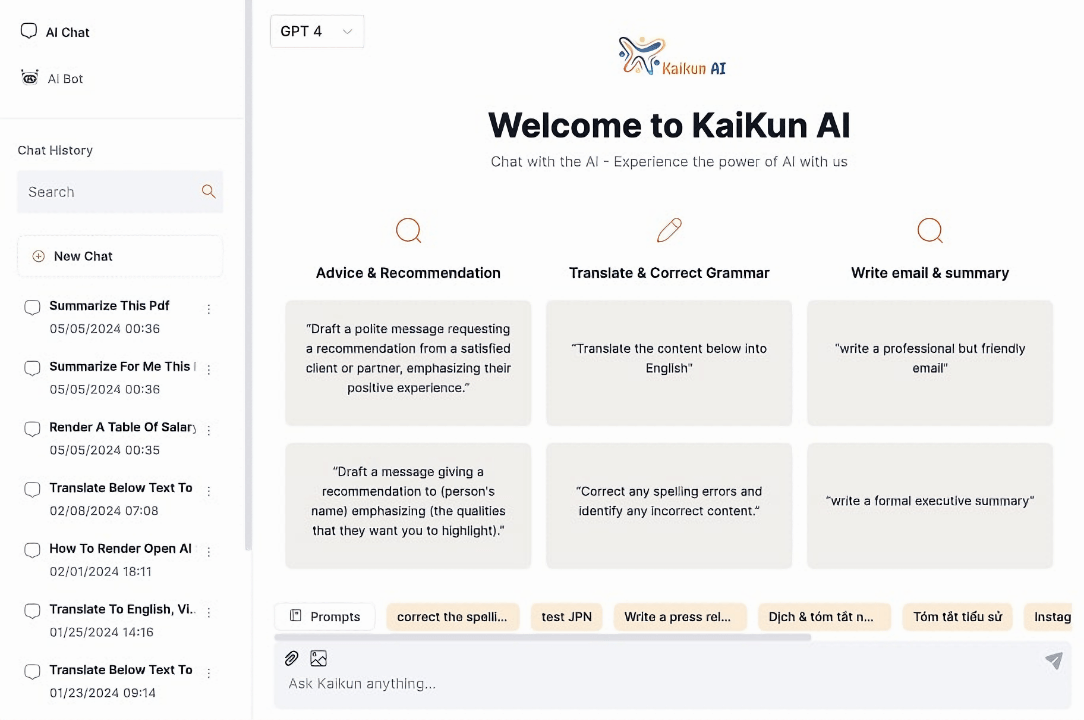Open options menu for How To Render Open AI
This screenshot has width=1084, height=720.
pos(208,552)
